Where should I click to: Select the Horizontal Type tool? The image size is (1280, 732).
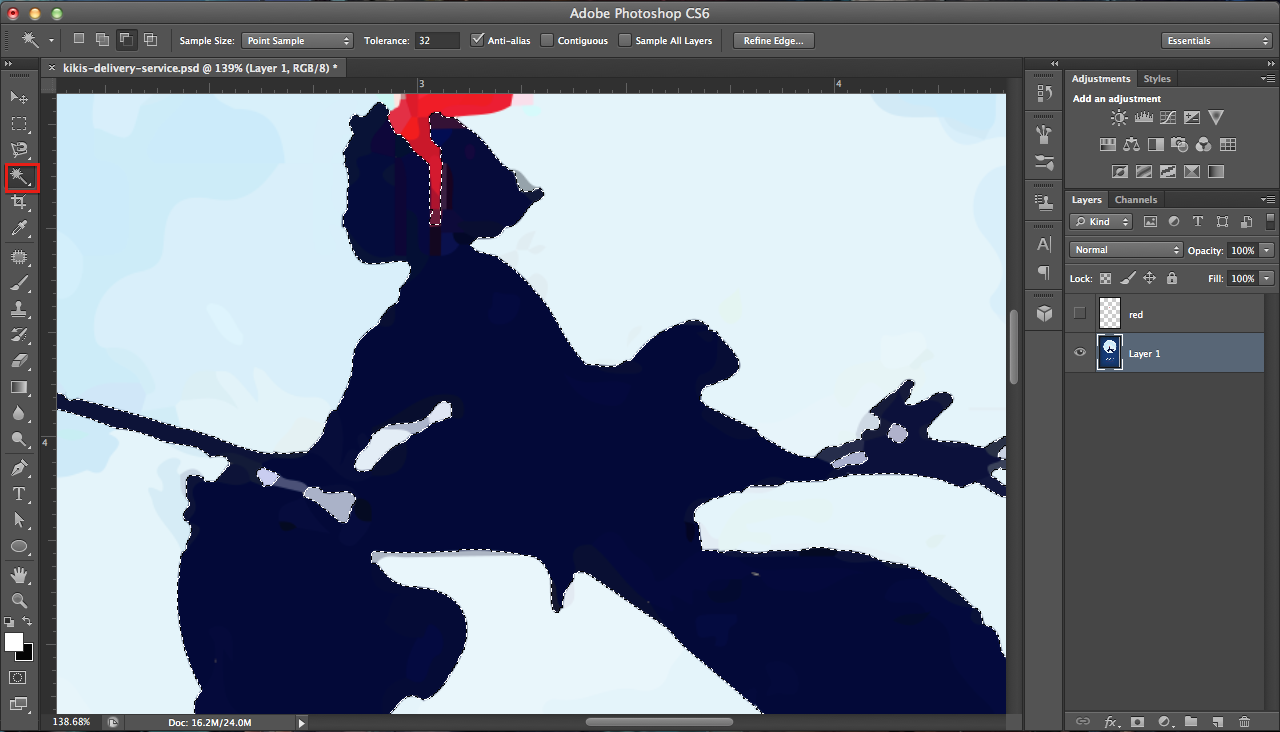19,494
